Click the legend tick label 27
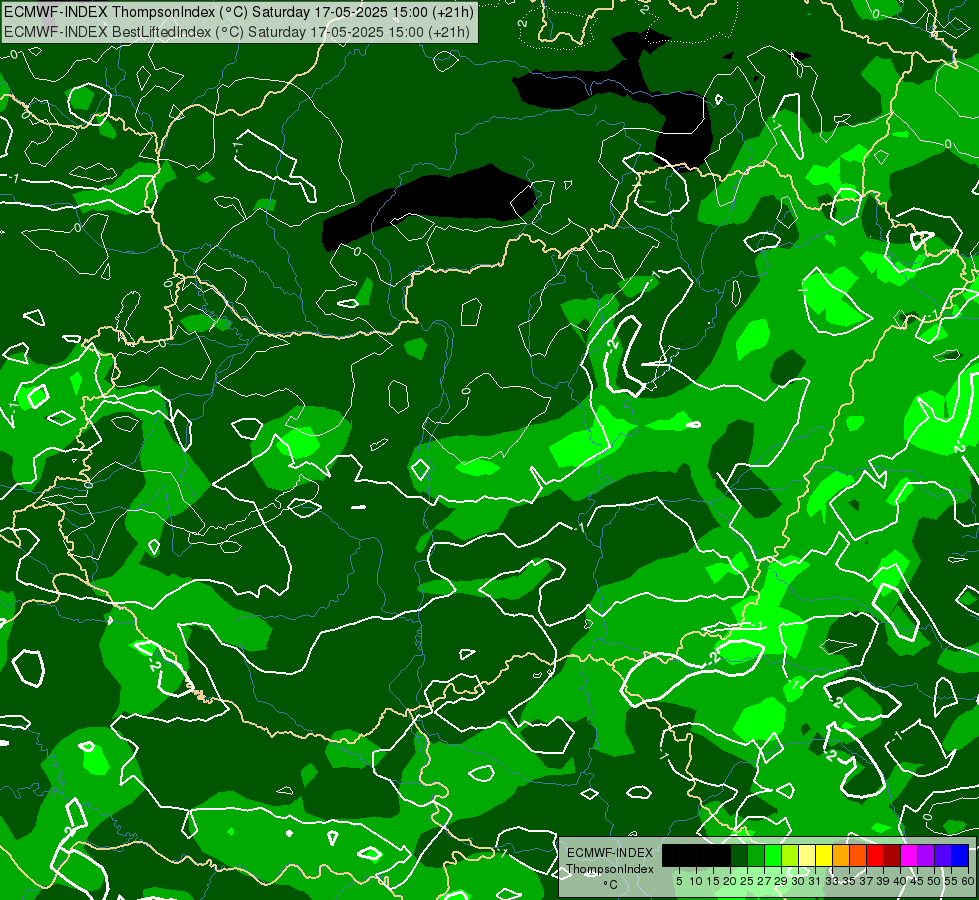 (764, 881)
